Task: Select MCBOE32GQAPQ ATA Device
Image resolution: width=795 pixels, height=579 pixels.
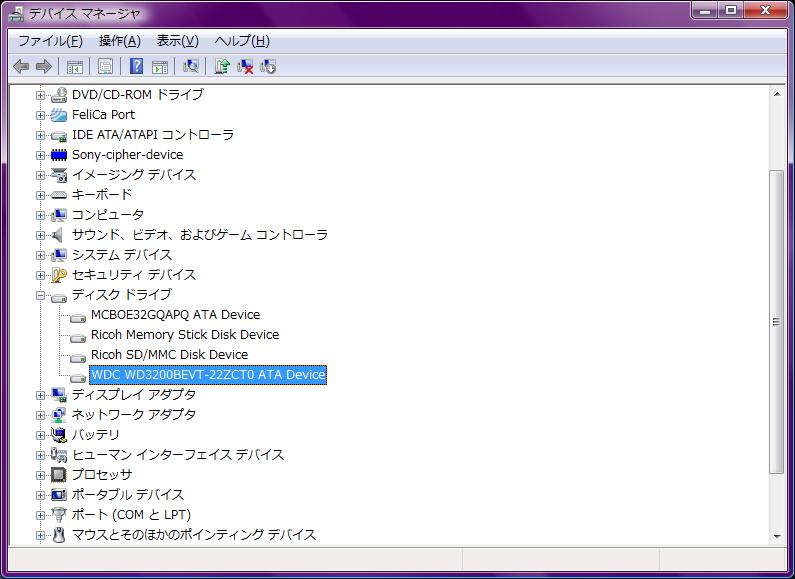Action: pyautogui.click(x=175, y=315)
